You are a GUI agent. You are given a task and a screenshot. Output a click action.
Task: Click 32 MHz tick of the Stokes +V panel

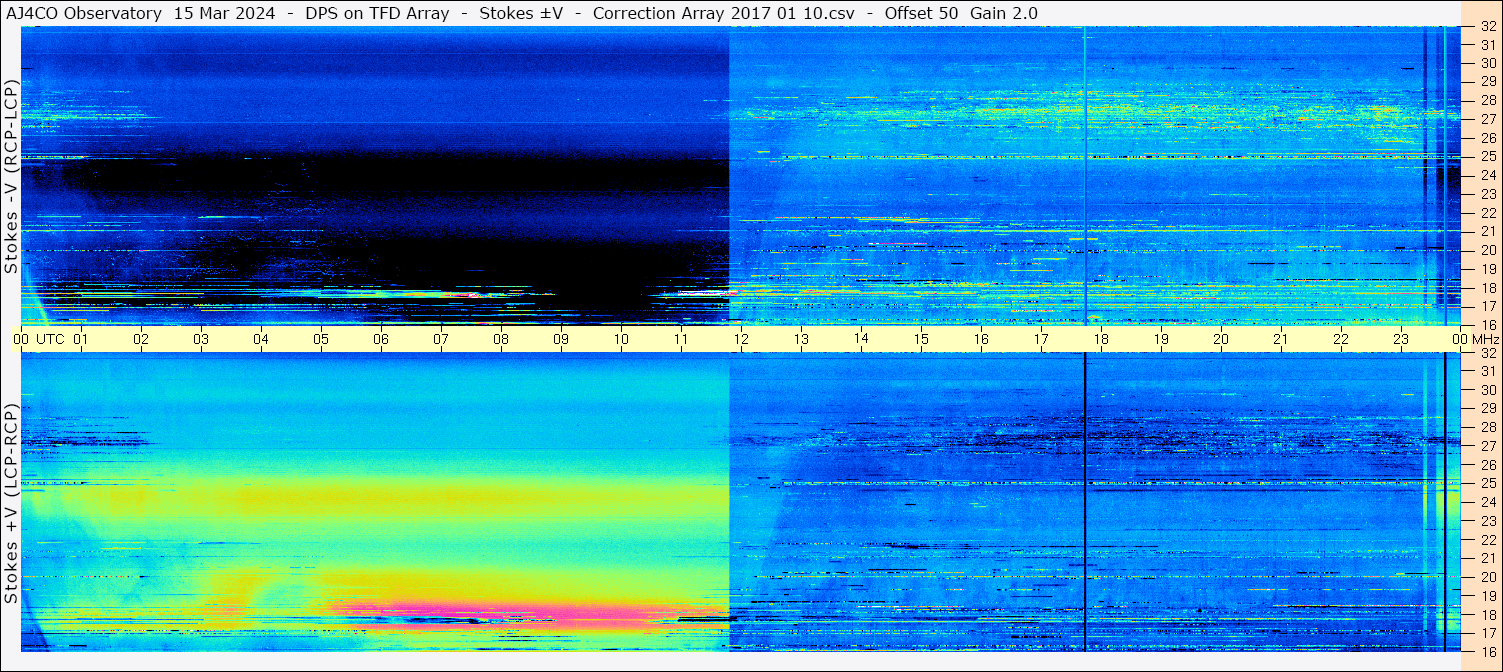[1487, 353]
